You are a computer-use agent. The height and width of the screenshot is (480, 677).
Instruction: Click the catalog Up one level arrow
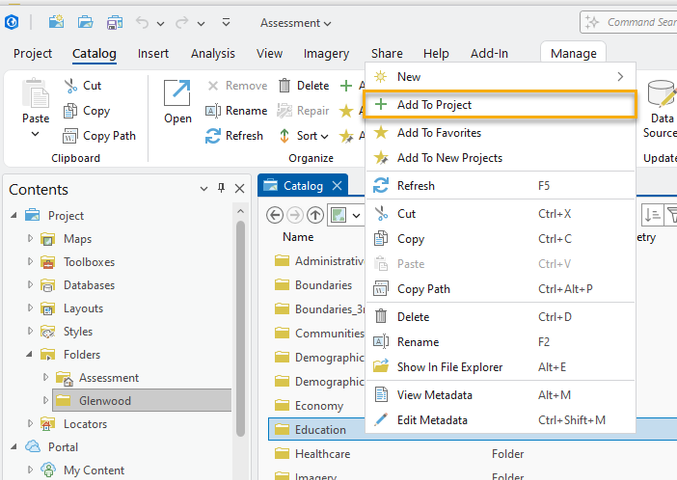[315, 215]
